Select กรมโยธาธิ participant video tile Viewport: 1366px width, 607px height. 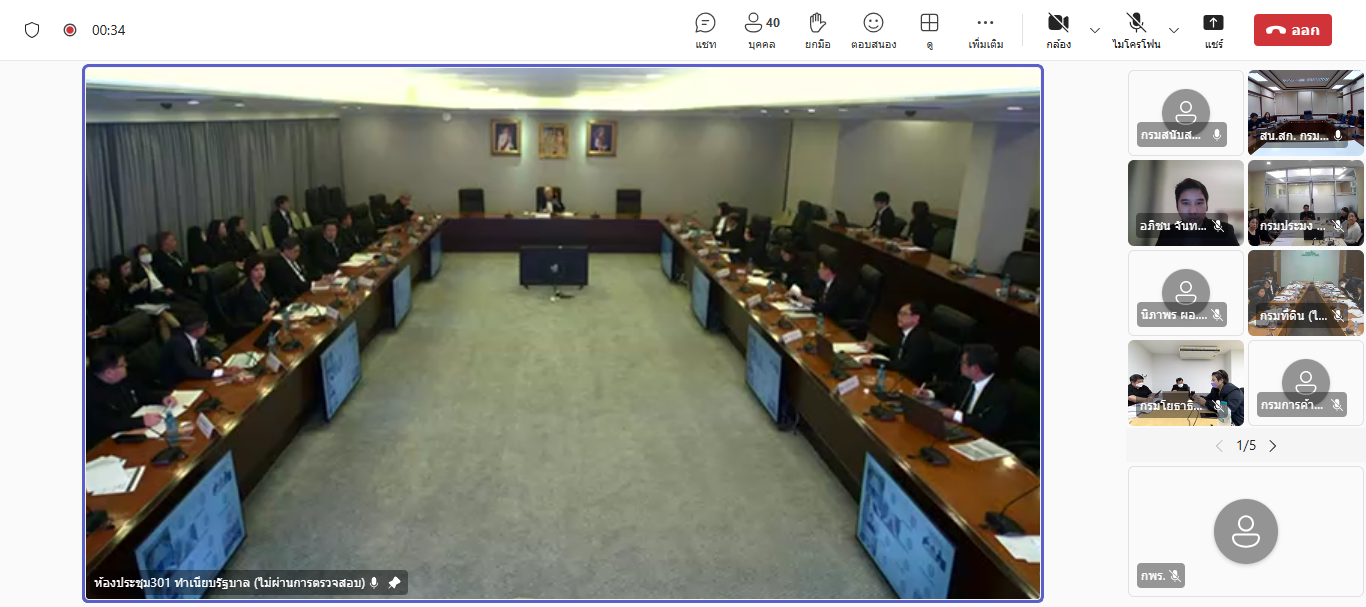(x=1185, y=382)
